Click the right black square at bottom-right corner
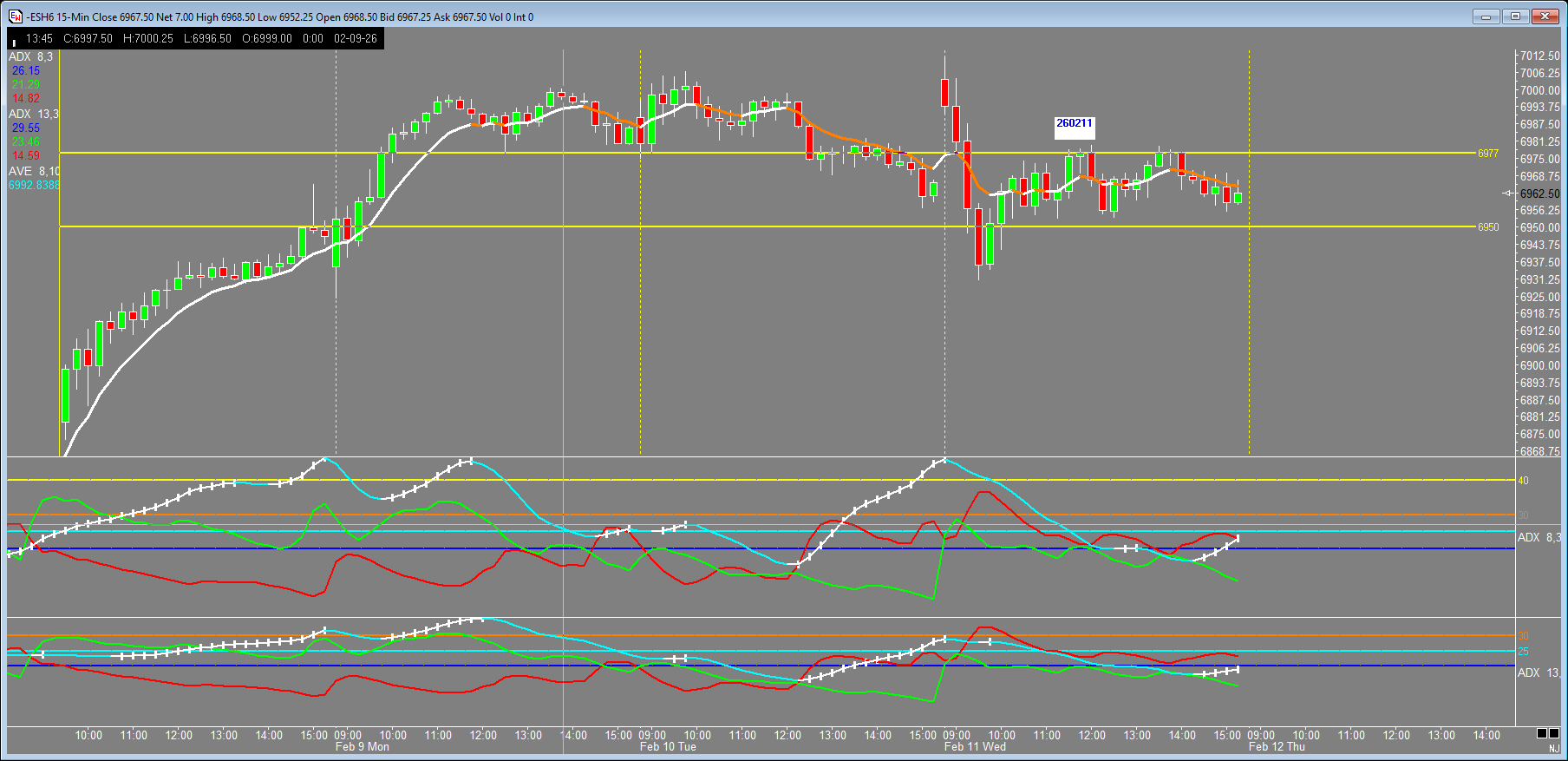The height and width of the screenshot is (761, 1568). tap(1553, 733)
